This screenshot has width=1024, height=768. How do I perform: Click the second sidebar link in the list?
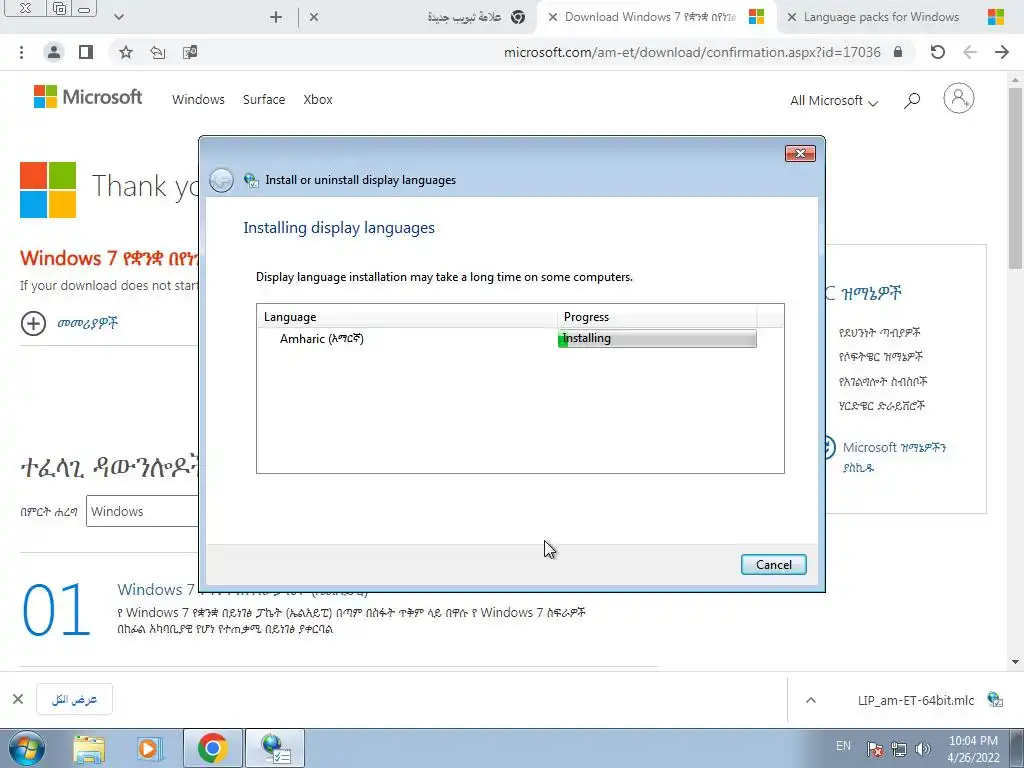[x=880, y=357]
